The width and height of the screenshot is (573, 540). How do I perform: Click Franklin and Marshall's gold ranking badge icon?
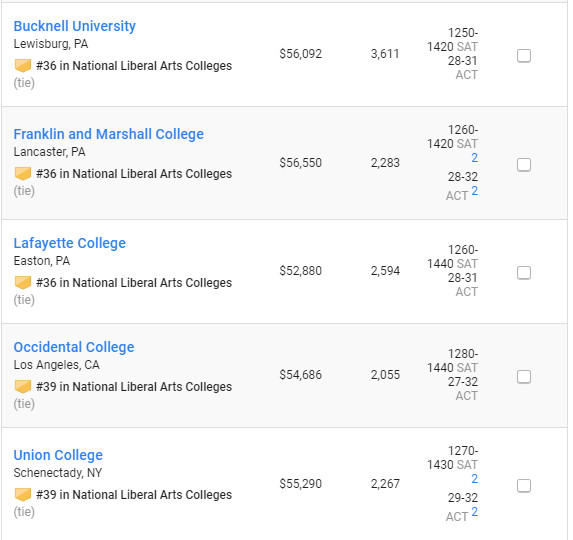pos(23,174)
